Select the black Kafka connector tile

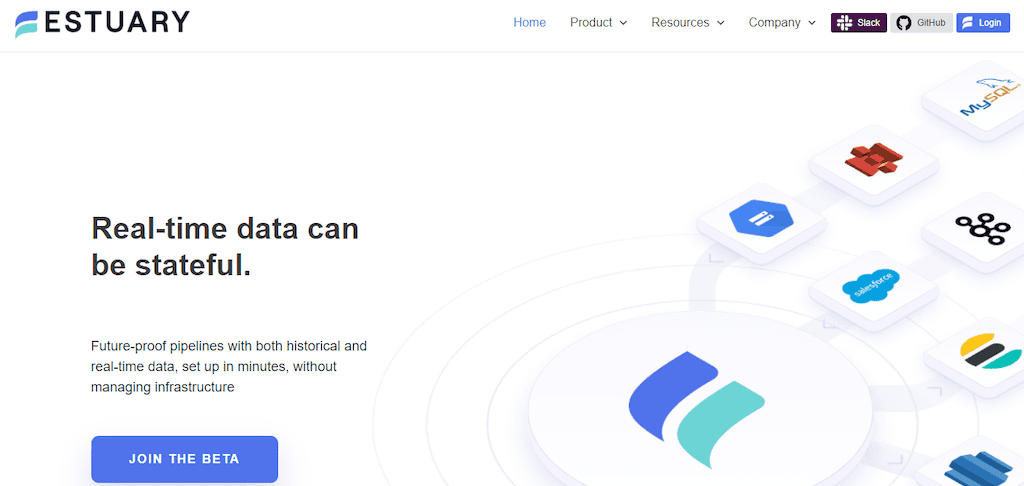coord(981,228)
